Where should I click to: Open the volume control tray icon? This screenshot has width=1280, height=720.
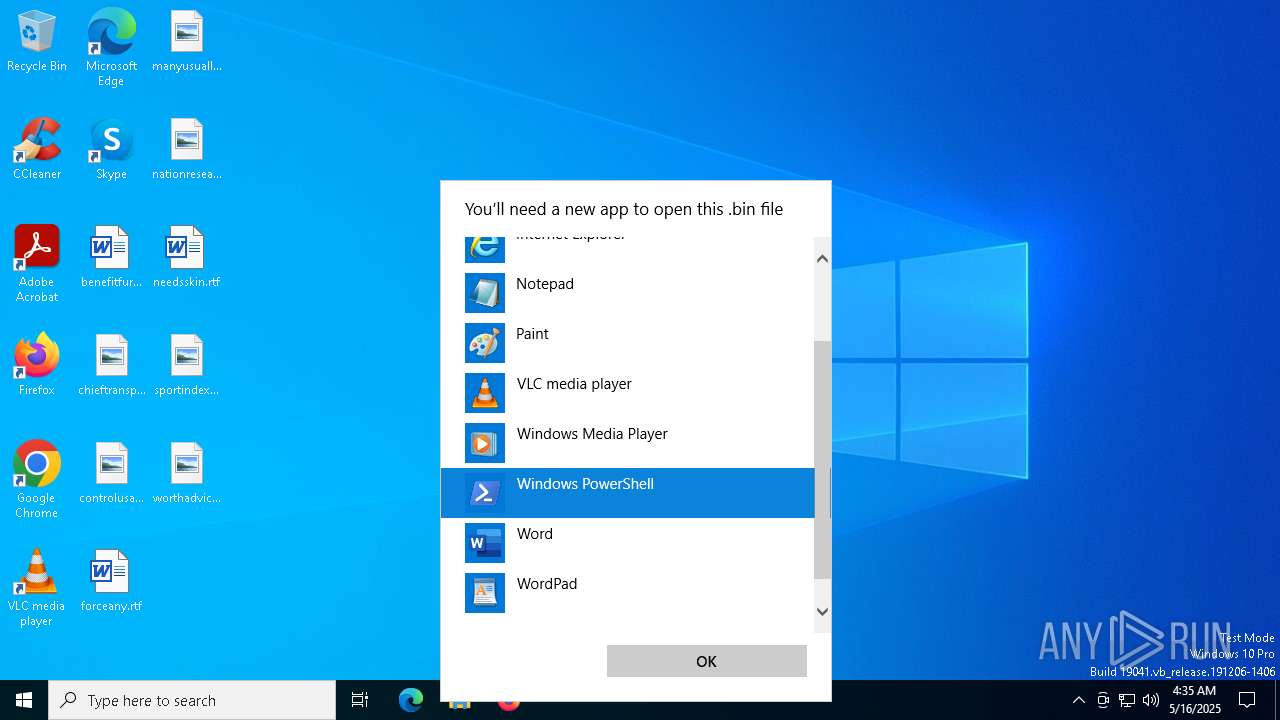(1151, 700)
